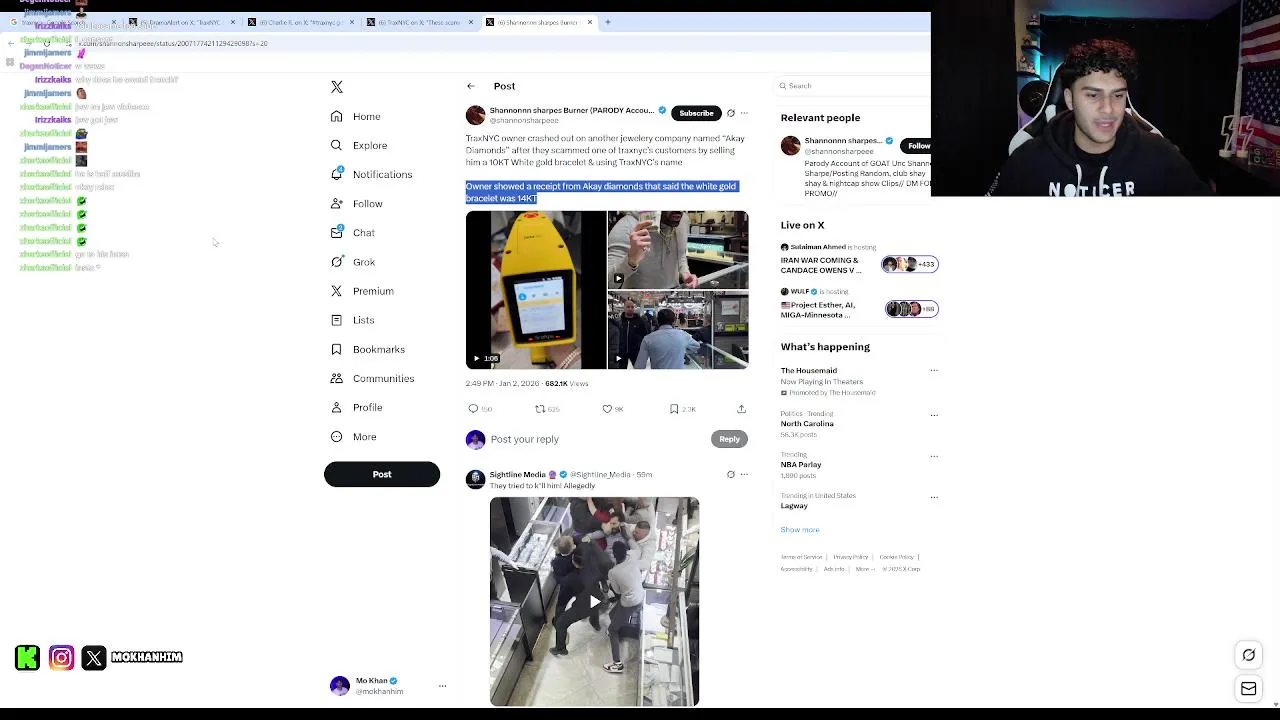Screen dimensions: 1280x720
Task: Open more options for North Carolina trend
Action: [x=934, y=415]
